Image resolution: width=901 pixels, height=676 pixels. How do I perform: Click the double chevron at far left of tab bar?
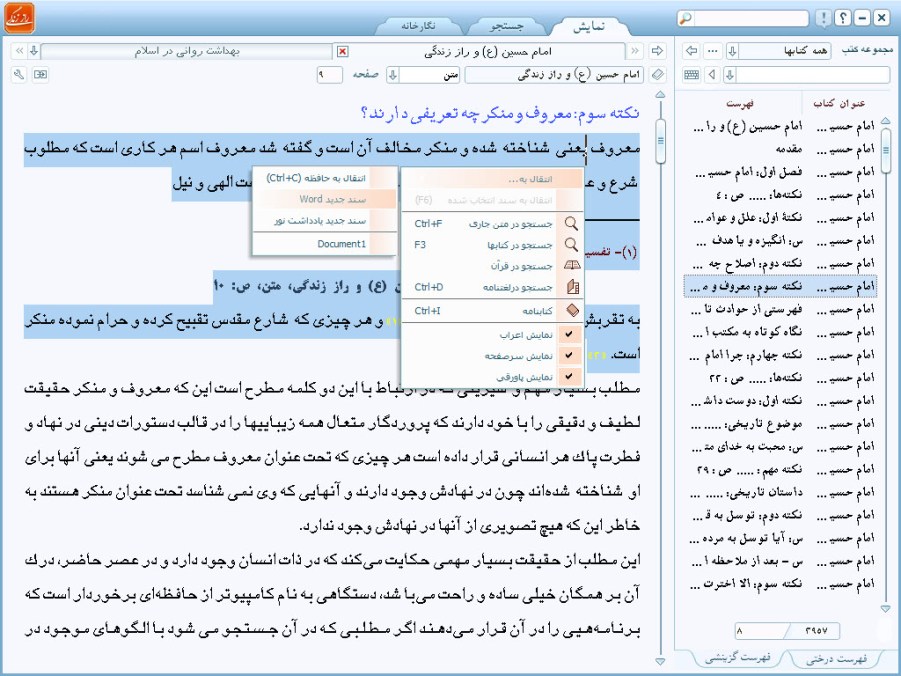[x=18, y=51]
